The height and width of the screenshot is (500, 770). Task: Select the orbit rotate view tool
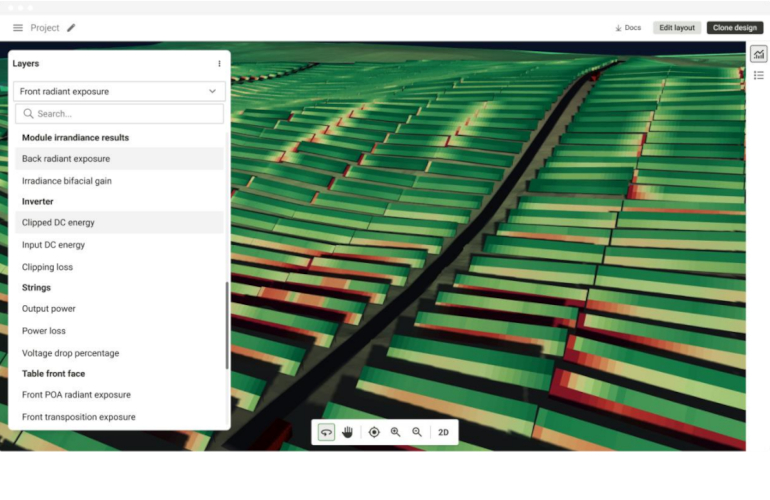[326, 432]
